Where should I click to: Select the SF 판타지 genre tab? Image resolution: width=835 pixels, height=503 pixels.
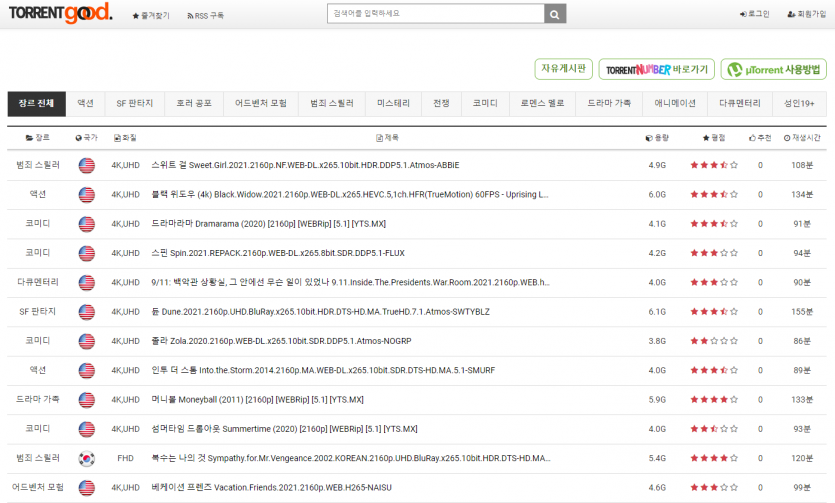[135, 103]
